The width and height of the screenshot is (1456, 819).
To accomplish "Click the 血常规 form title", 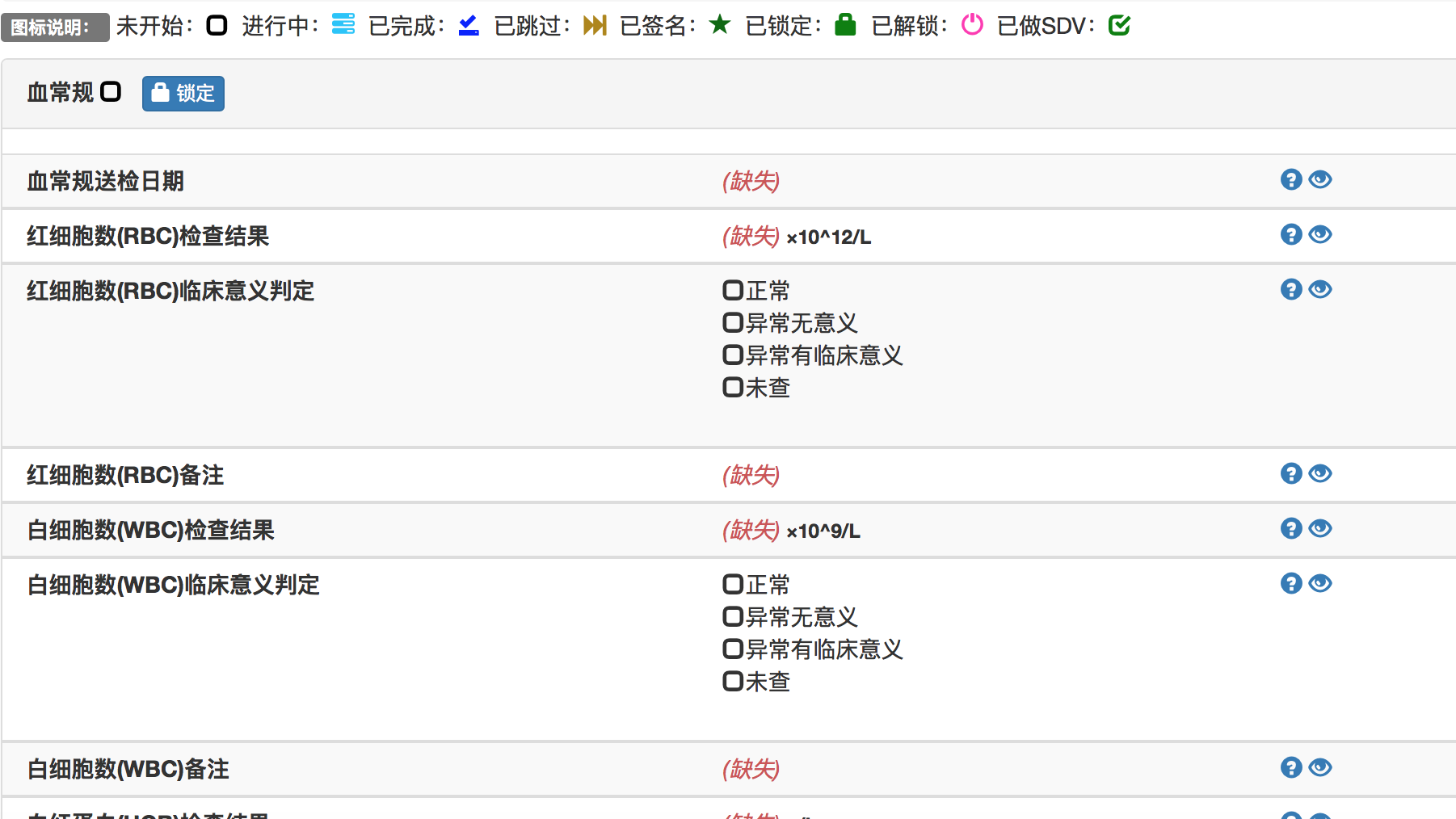I will [61, 93].
